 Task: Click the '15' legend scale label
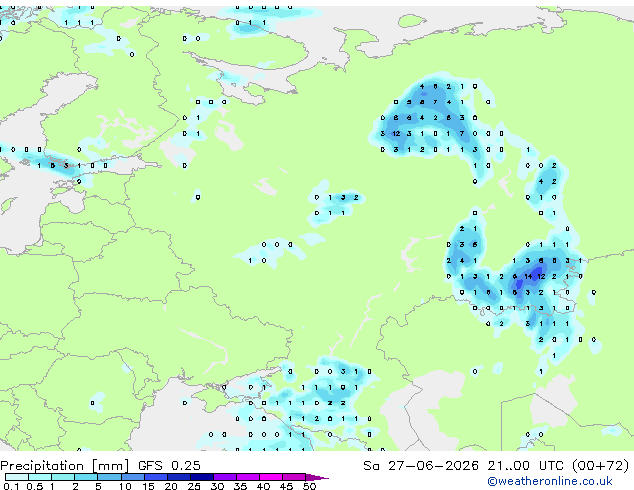(x=148, y=486)
